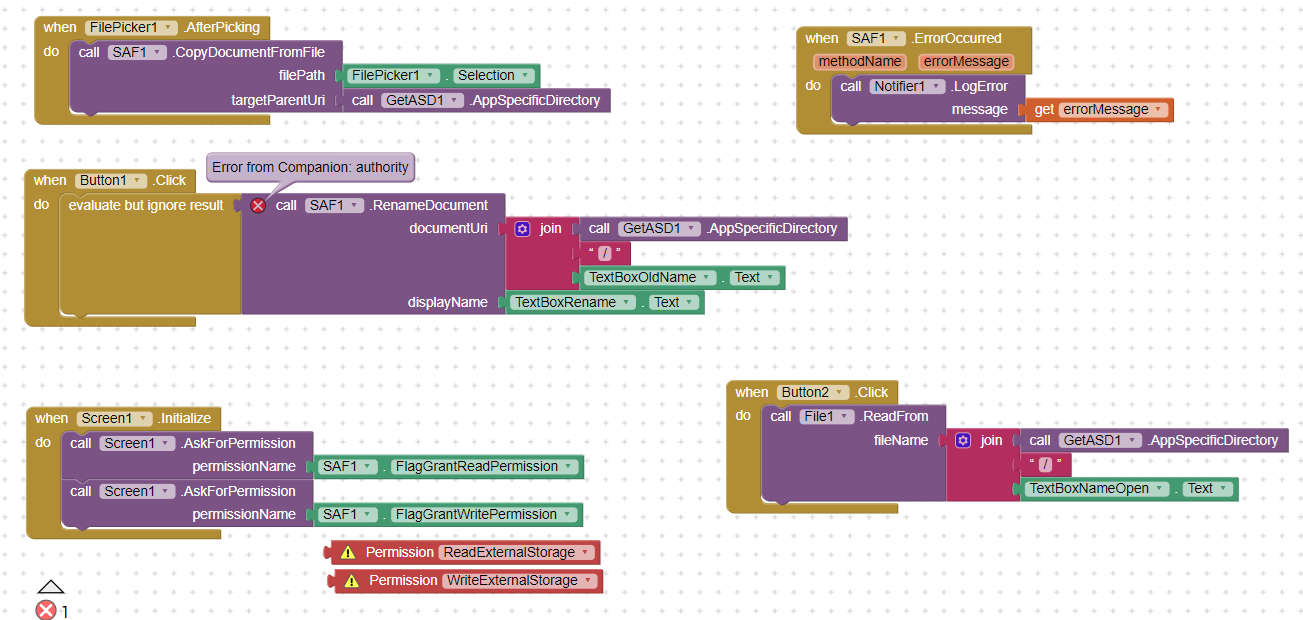This screenshot has height=620, width=1303.
Task: Select the 'evaluate but ignore result' block
Action: point(146,206)
